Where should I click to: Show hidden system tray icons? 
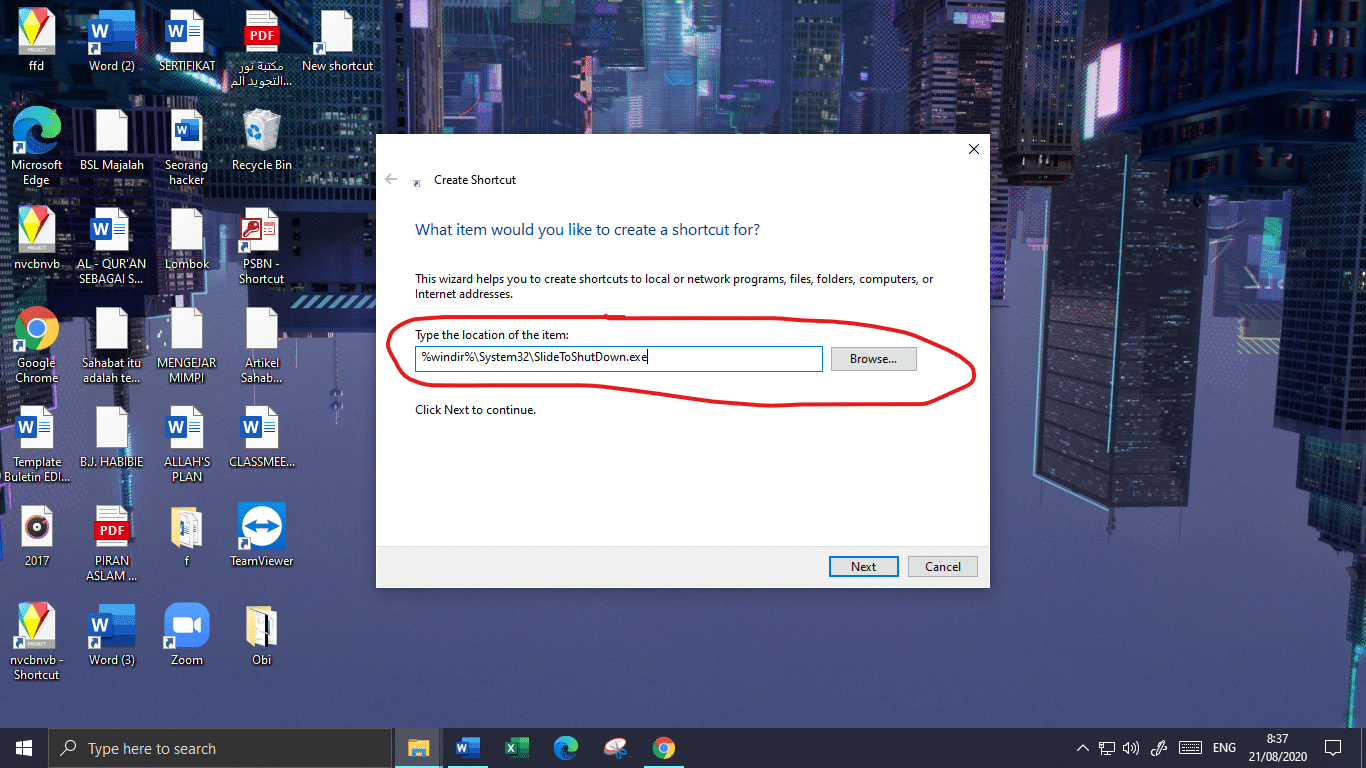pos(1083,748)
